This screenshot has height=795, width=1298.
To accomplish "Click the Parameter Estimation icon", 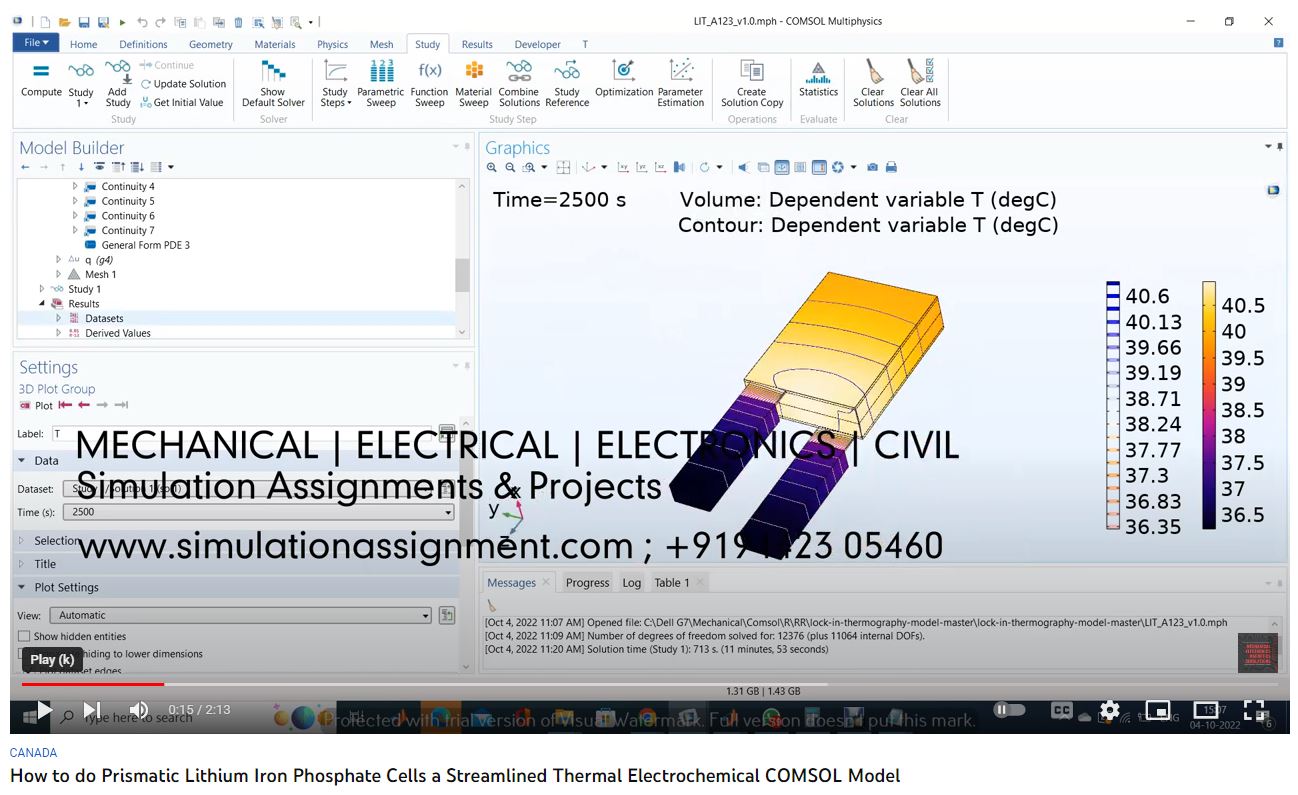I will click(x=681, y=71).
